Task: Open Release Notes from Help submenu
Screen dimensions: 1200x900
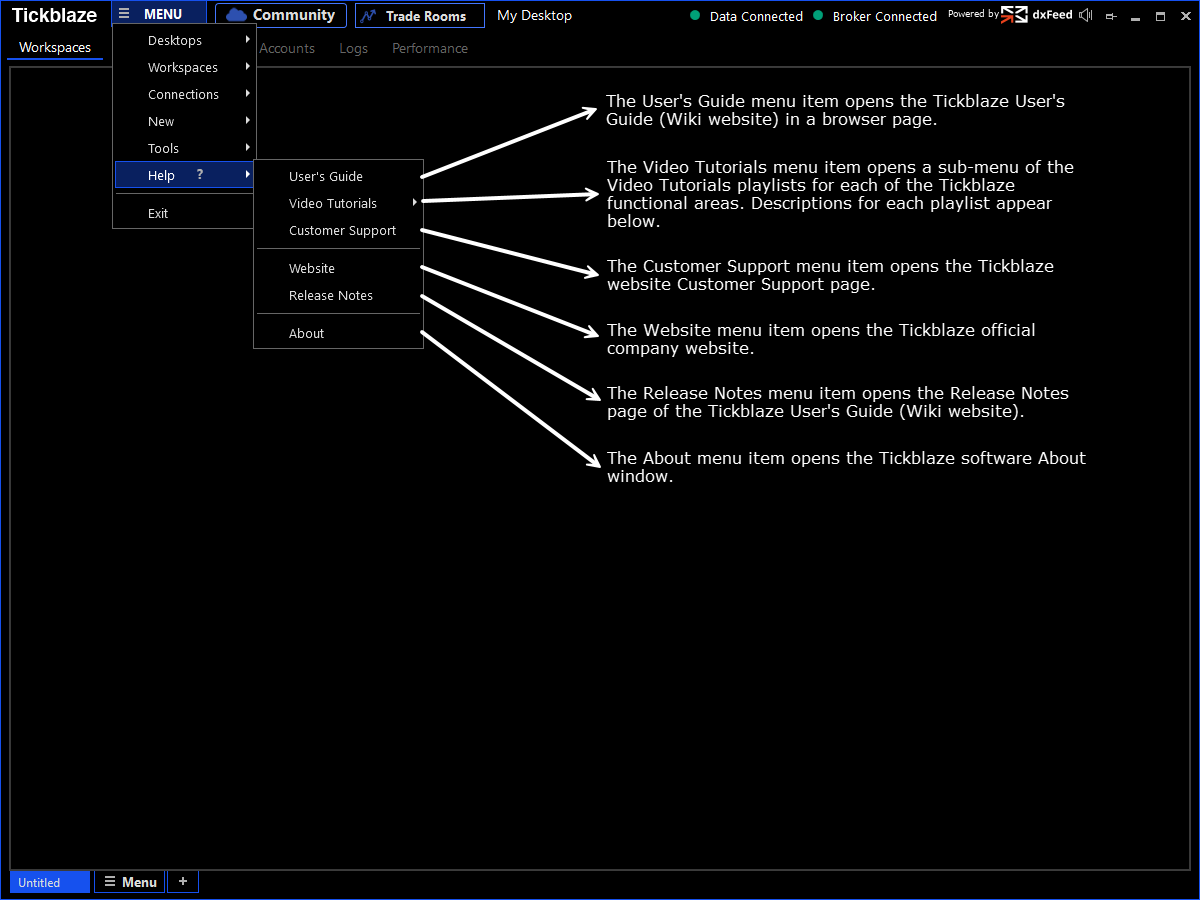Action: pos(339,295)
